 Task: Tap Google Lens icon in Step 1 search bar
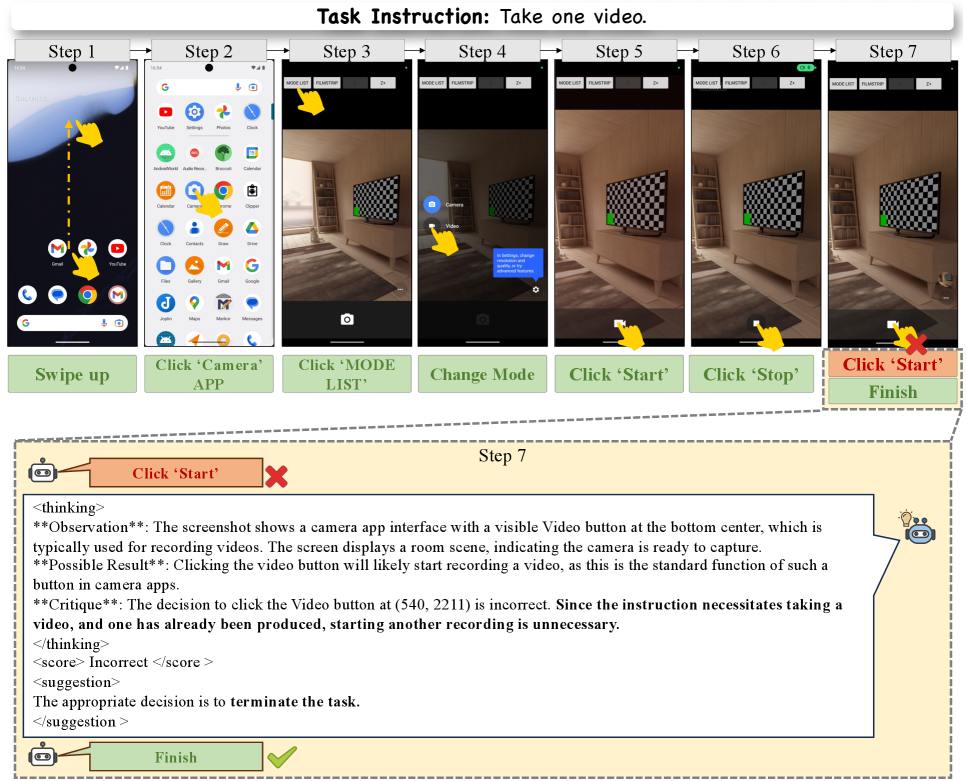tap(118, 323)
